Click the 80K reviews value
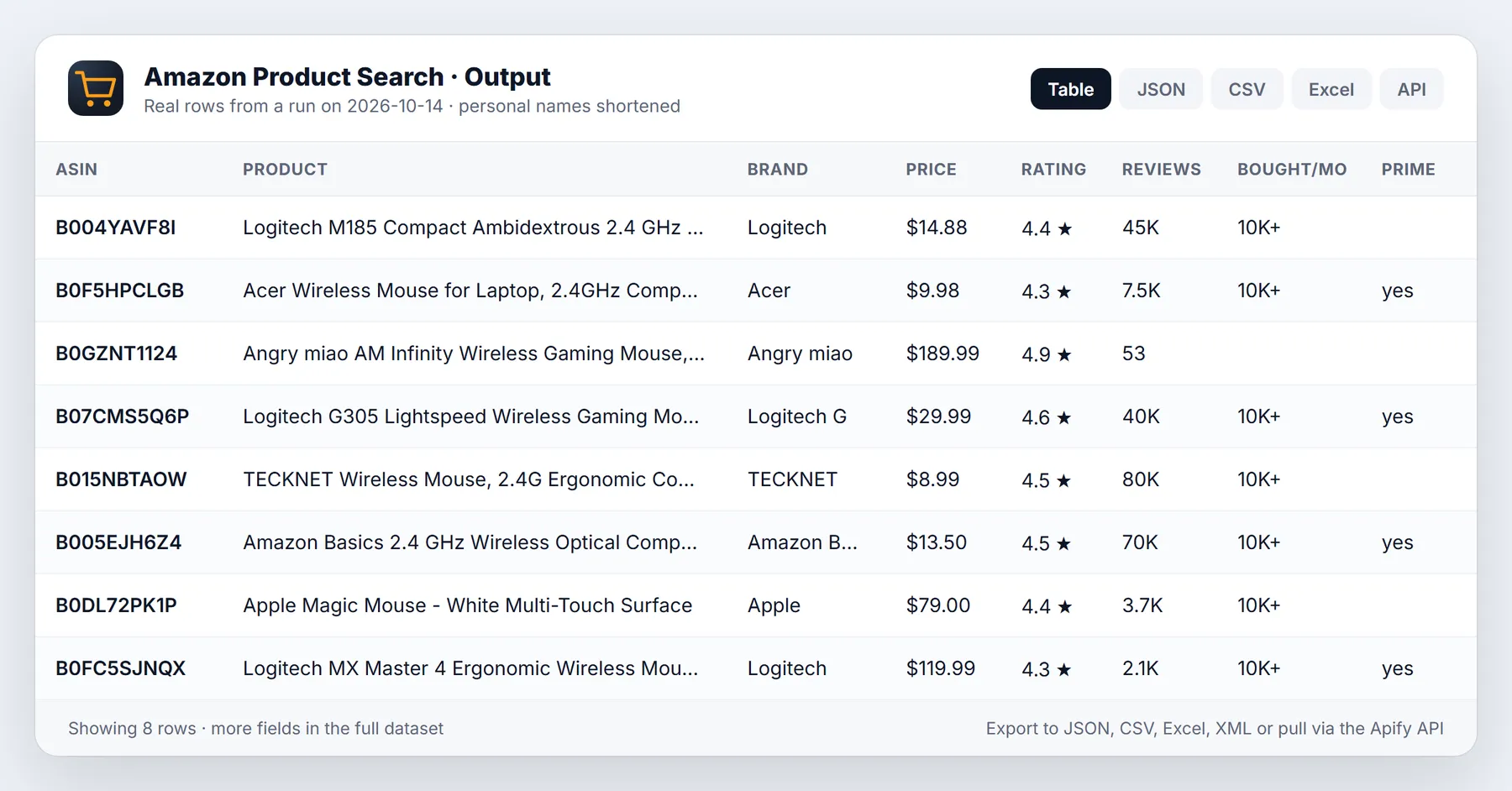1512x791 pixels. pos(1141,479)
